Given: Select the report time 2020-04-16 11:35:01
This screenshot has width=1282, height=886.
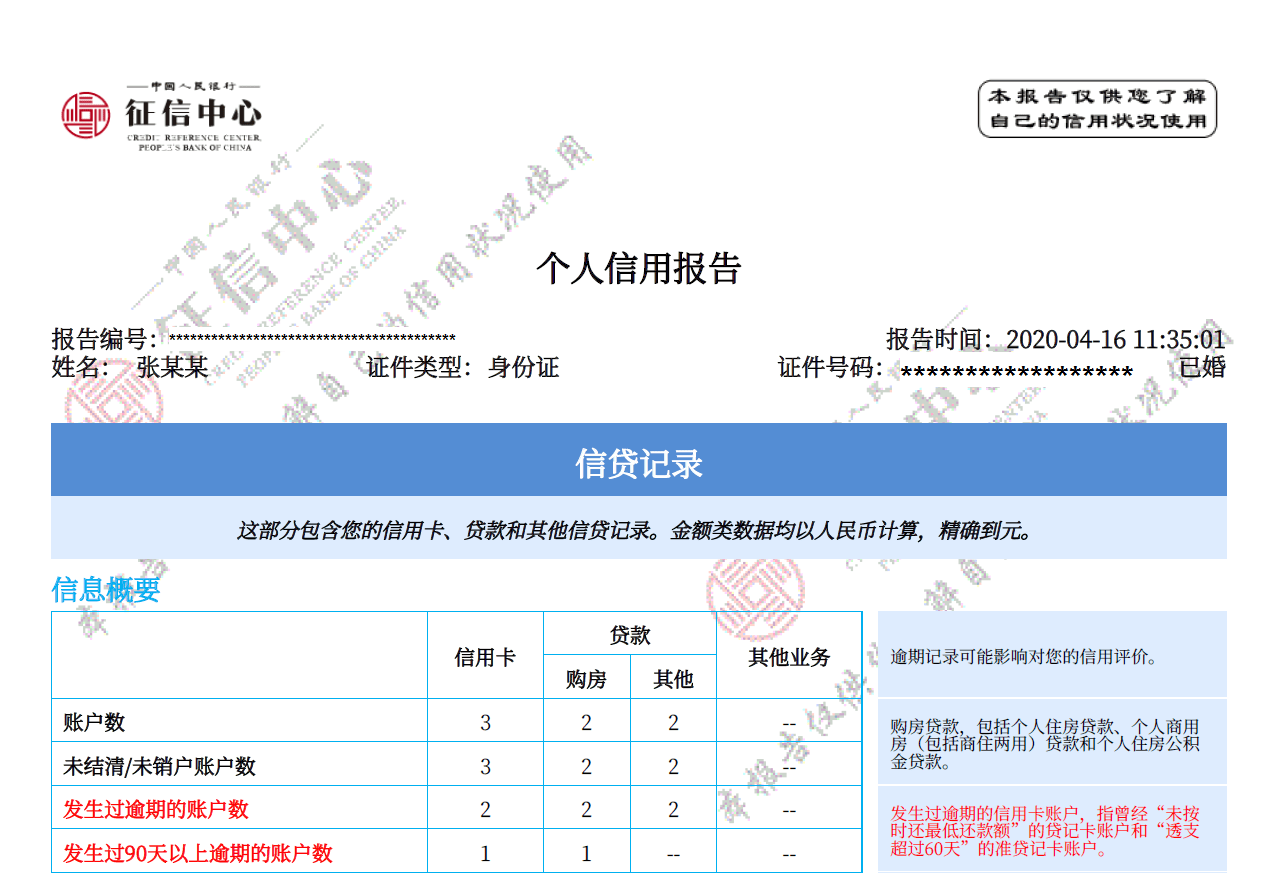Looking at the screenshot, I should [1115, 339].
